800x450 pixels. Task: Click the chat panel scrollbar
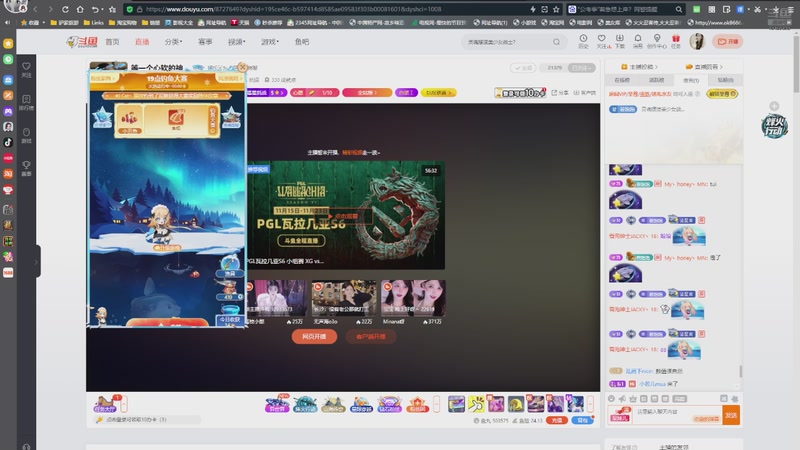point(740,371)
